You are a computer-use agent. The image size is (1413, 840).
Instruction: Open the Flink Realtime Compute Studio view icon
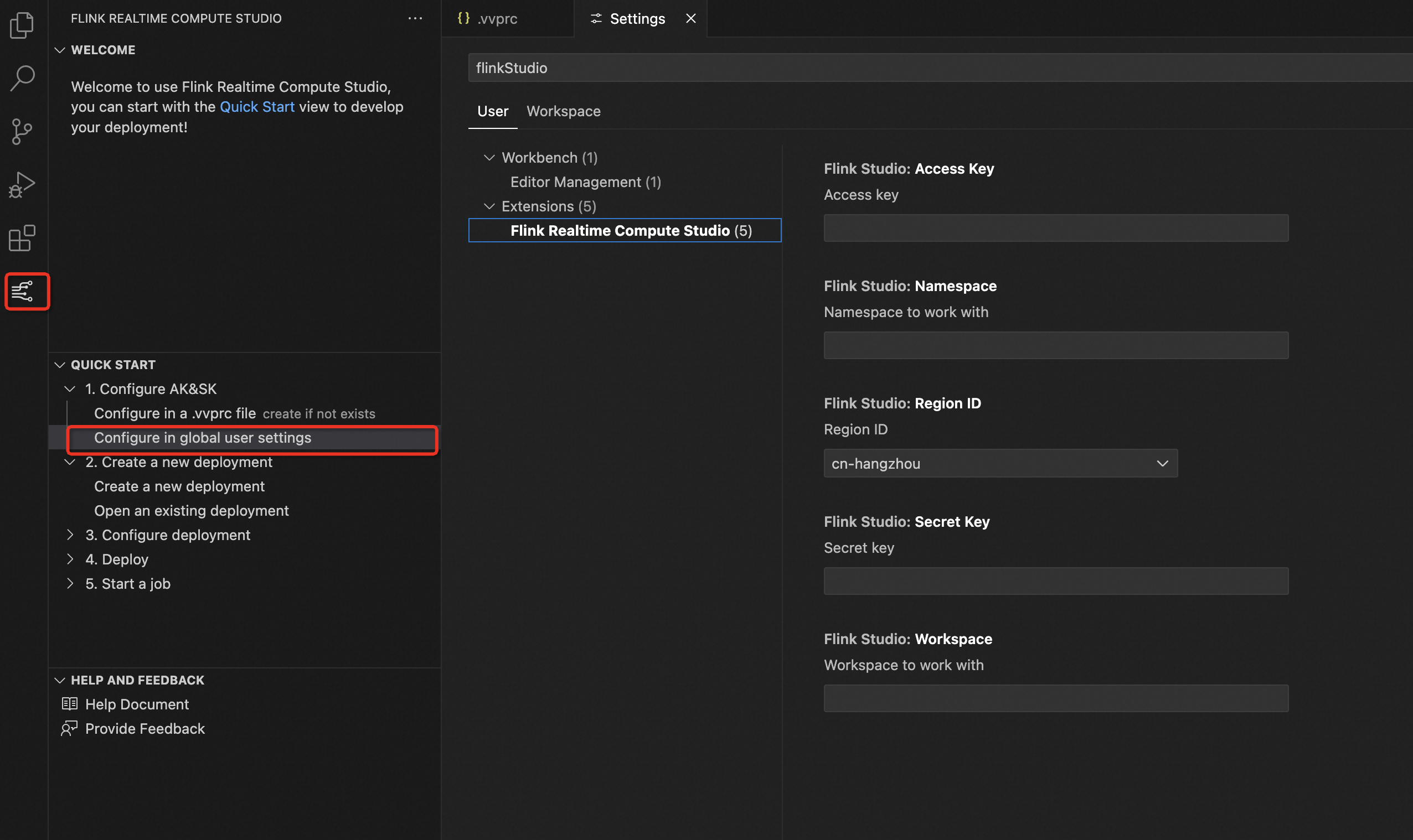coord(22,292)
